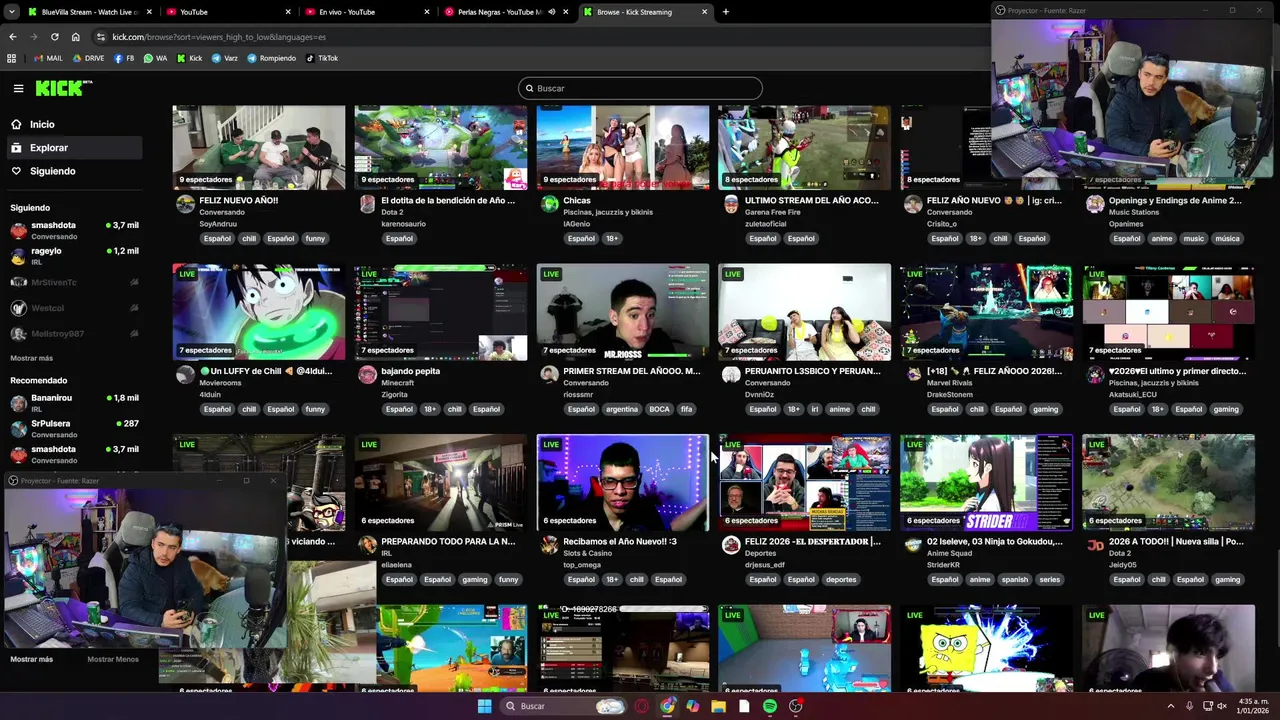Open the bajando pepita Minecraft stream thumbnail

[x=440, y=312]
